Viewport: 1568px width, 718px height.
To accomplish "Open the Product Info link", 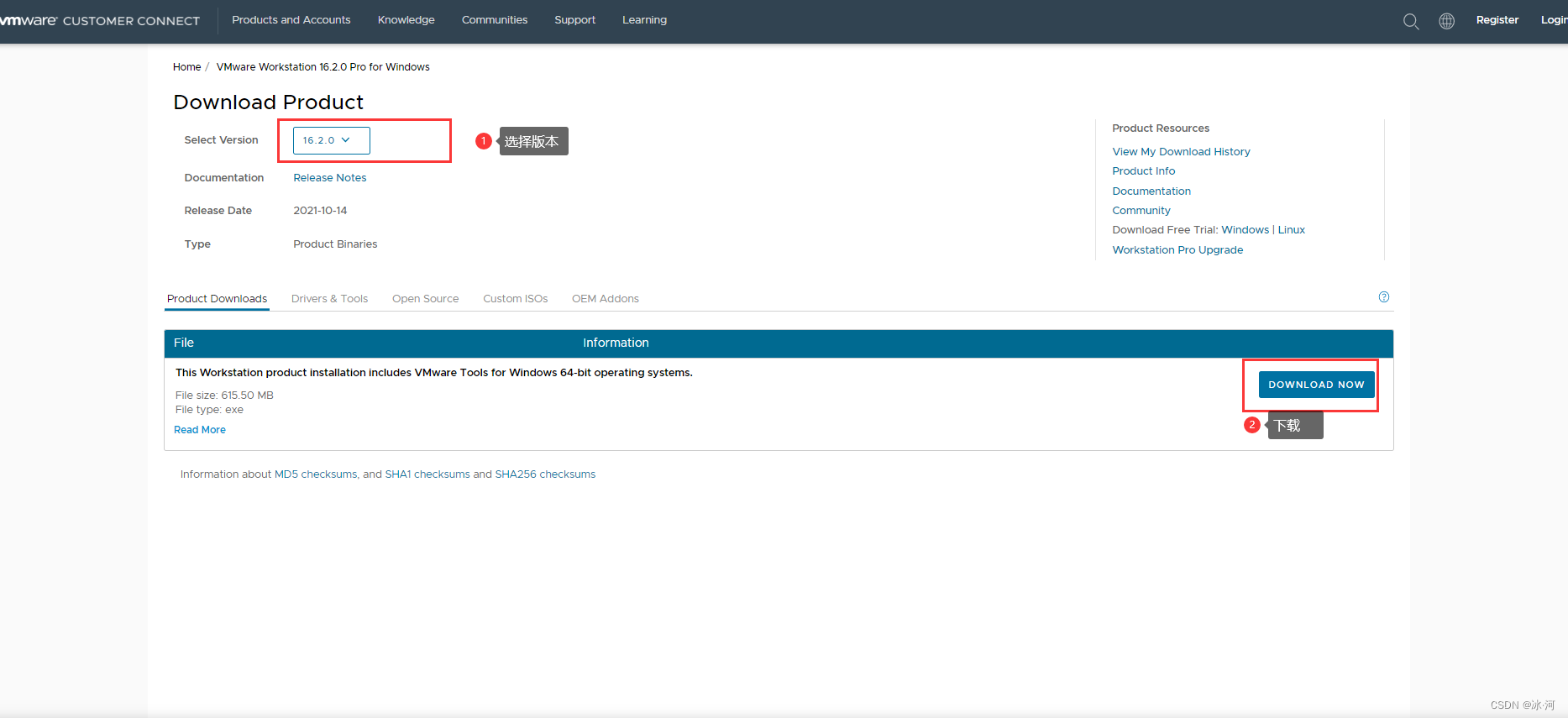I will [x=1143, y=171].
